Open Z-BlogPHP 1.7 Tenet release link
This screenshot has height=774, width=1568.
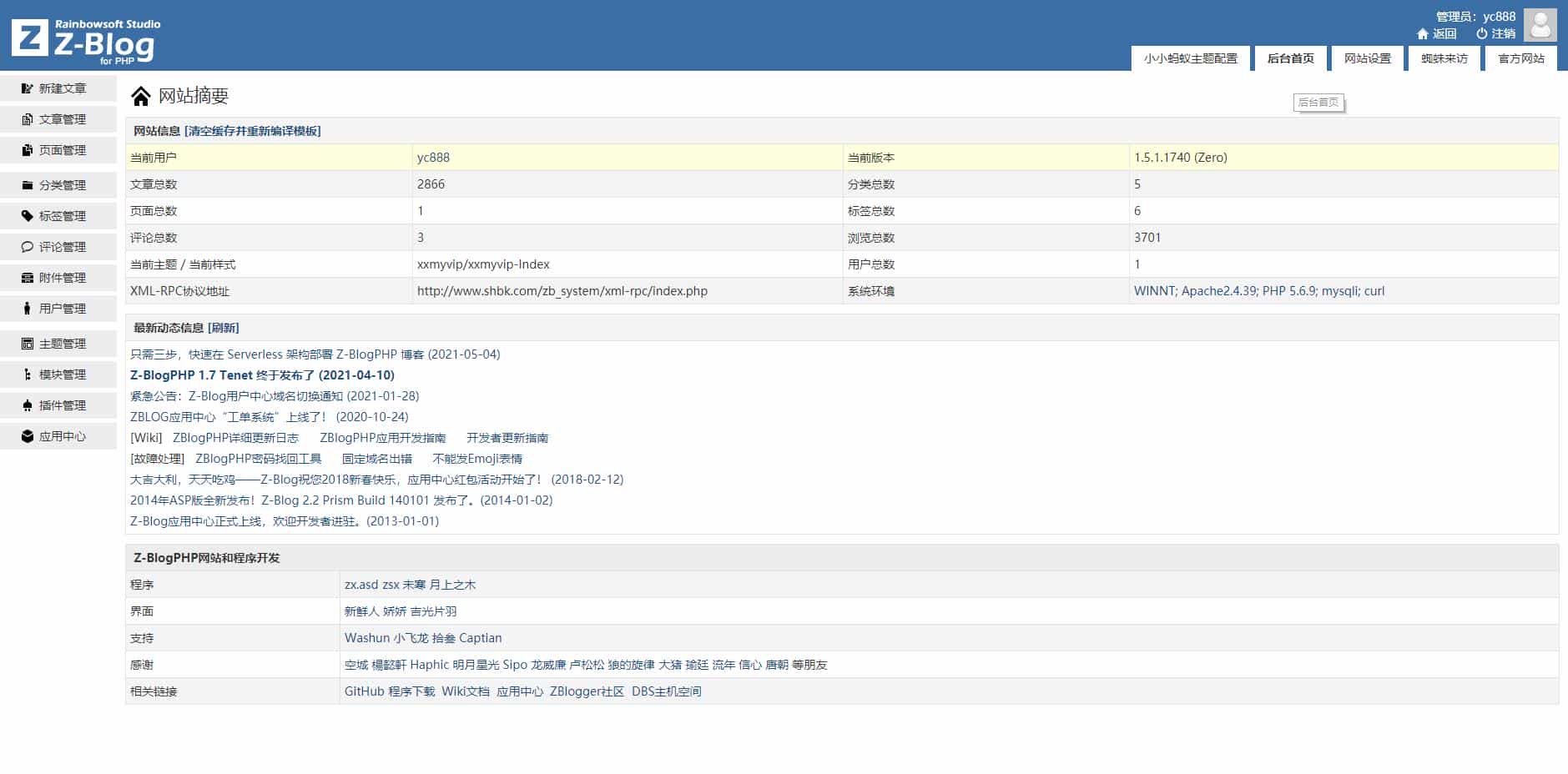pyautogui.click(x=262, y=375)
